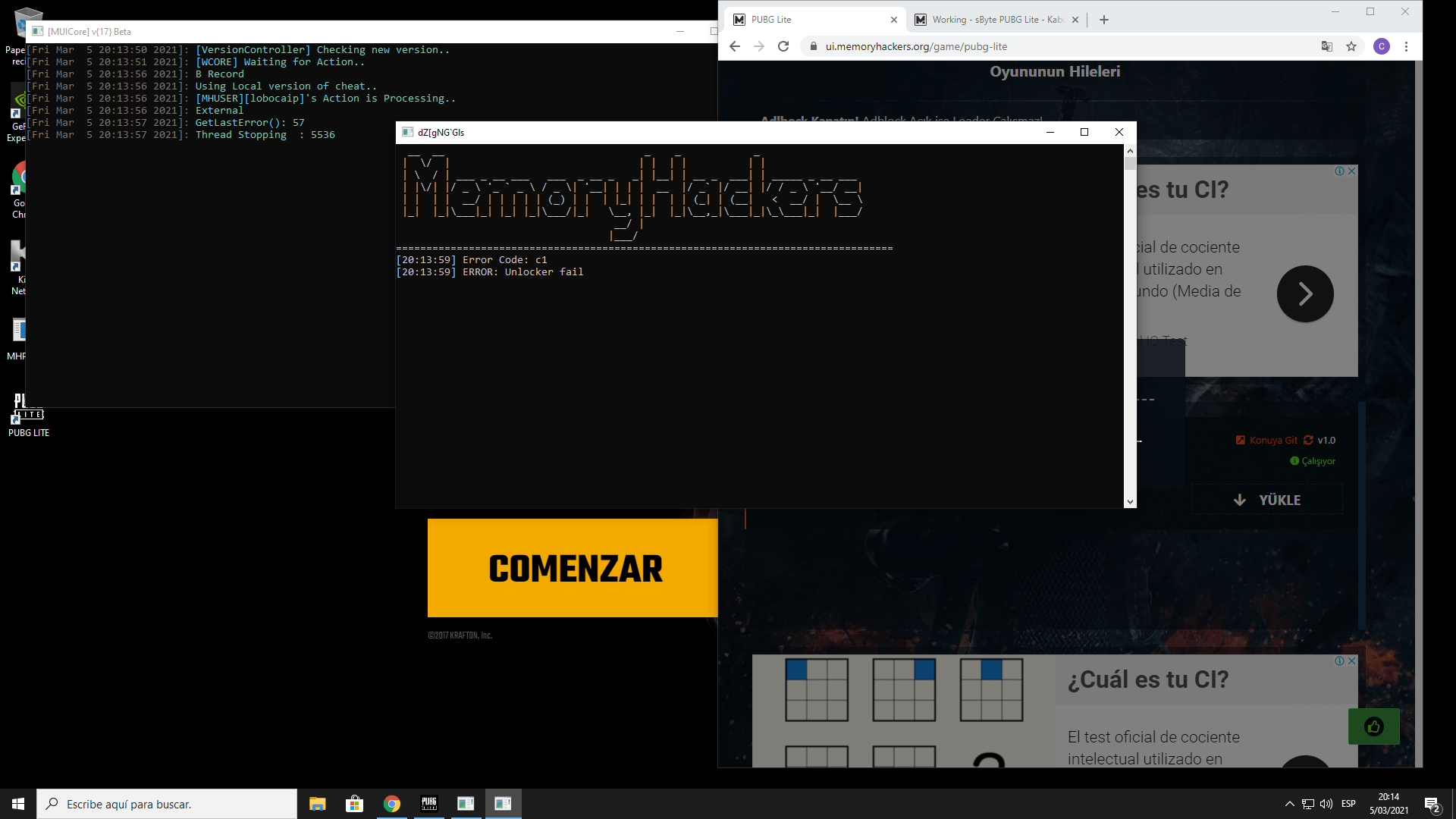
Task: Click the taskbar search box
Action: 167,804
